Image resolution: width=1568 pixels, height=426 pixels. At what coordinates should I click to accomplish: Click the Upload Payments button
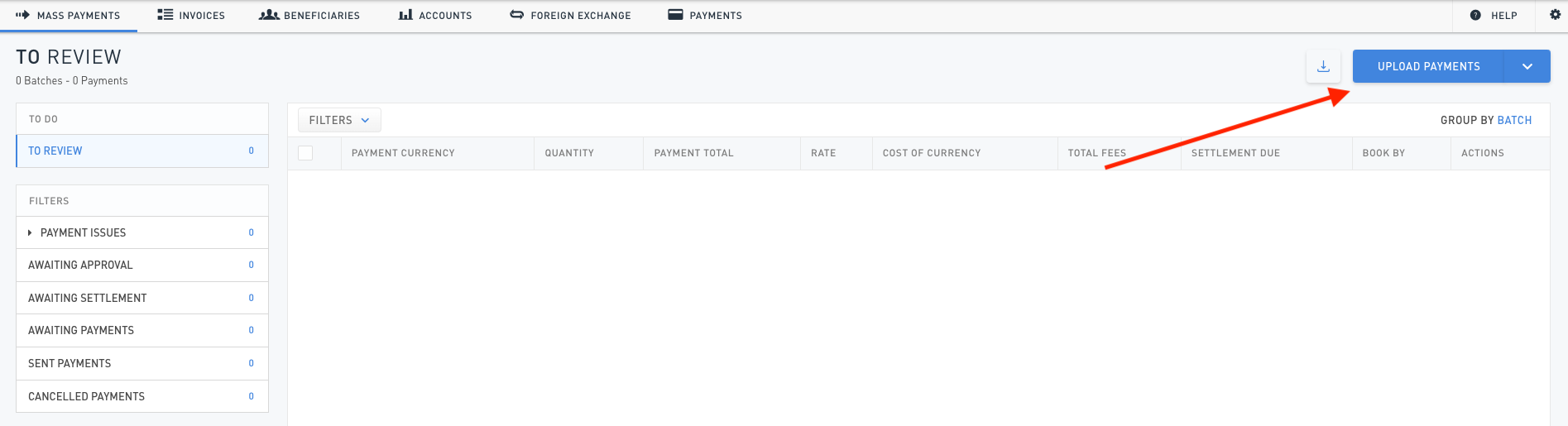pyautogui.click(x=1428, y=66)
